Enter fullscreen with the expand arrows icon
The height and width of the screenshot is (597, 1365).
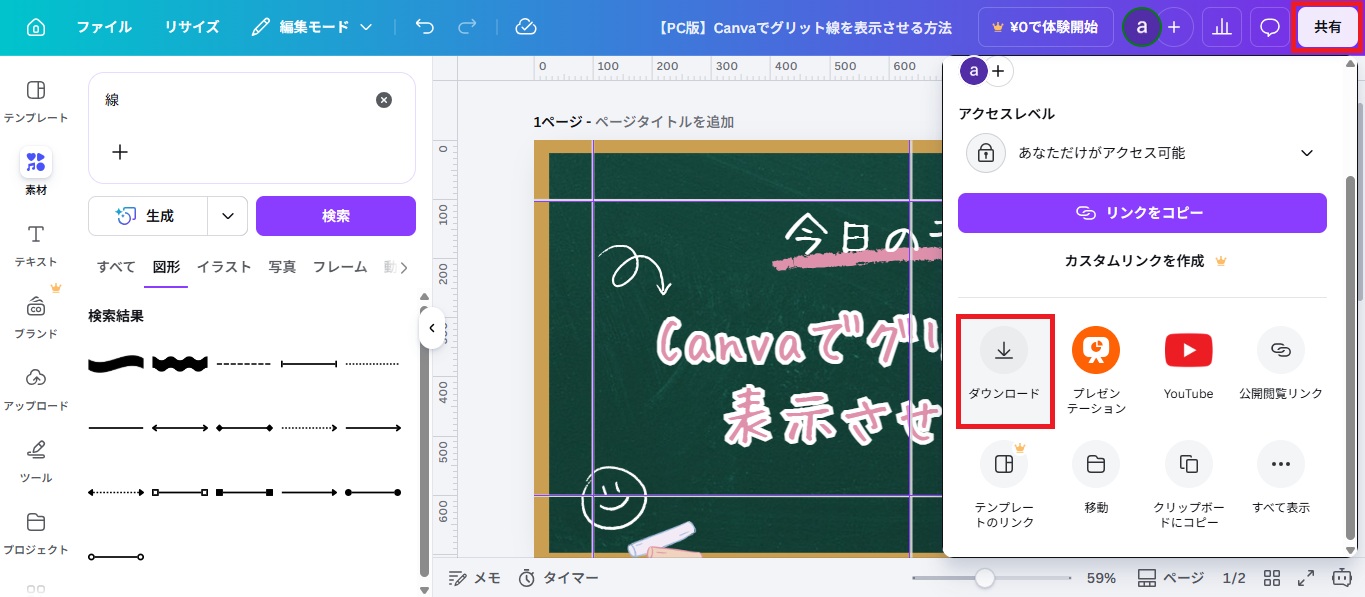click(x=1306, y=578)
